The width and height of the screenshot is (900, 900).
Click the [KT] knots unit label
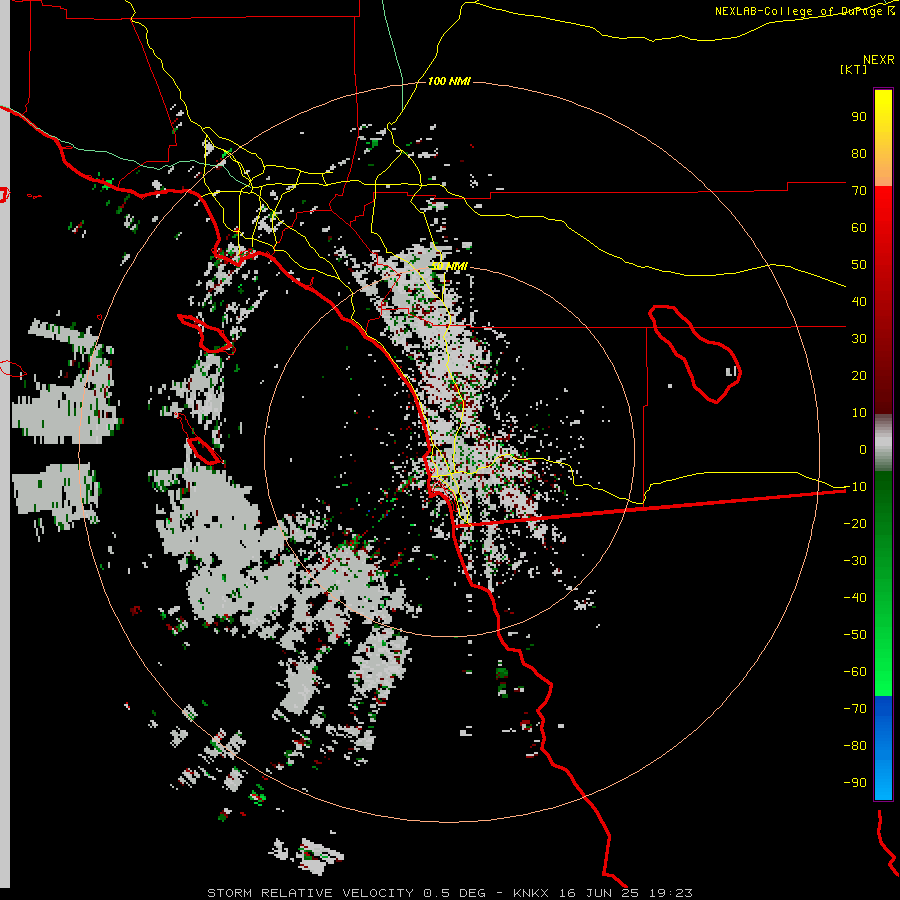tap(853, 69)
